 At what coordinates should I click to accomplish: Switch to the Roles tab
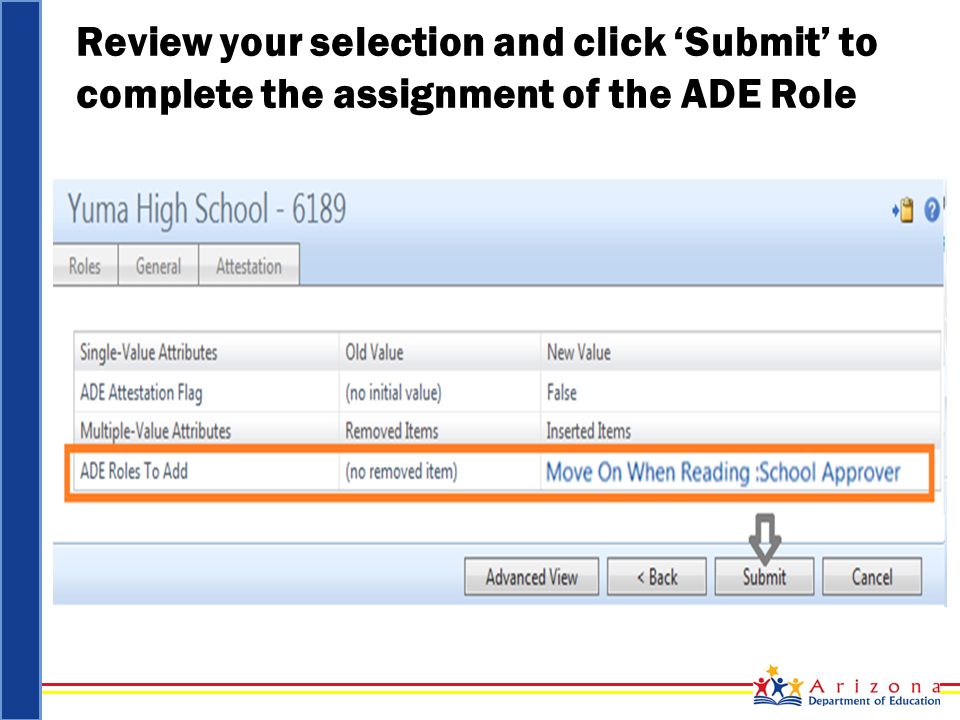[x=85, y=264]
